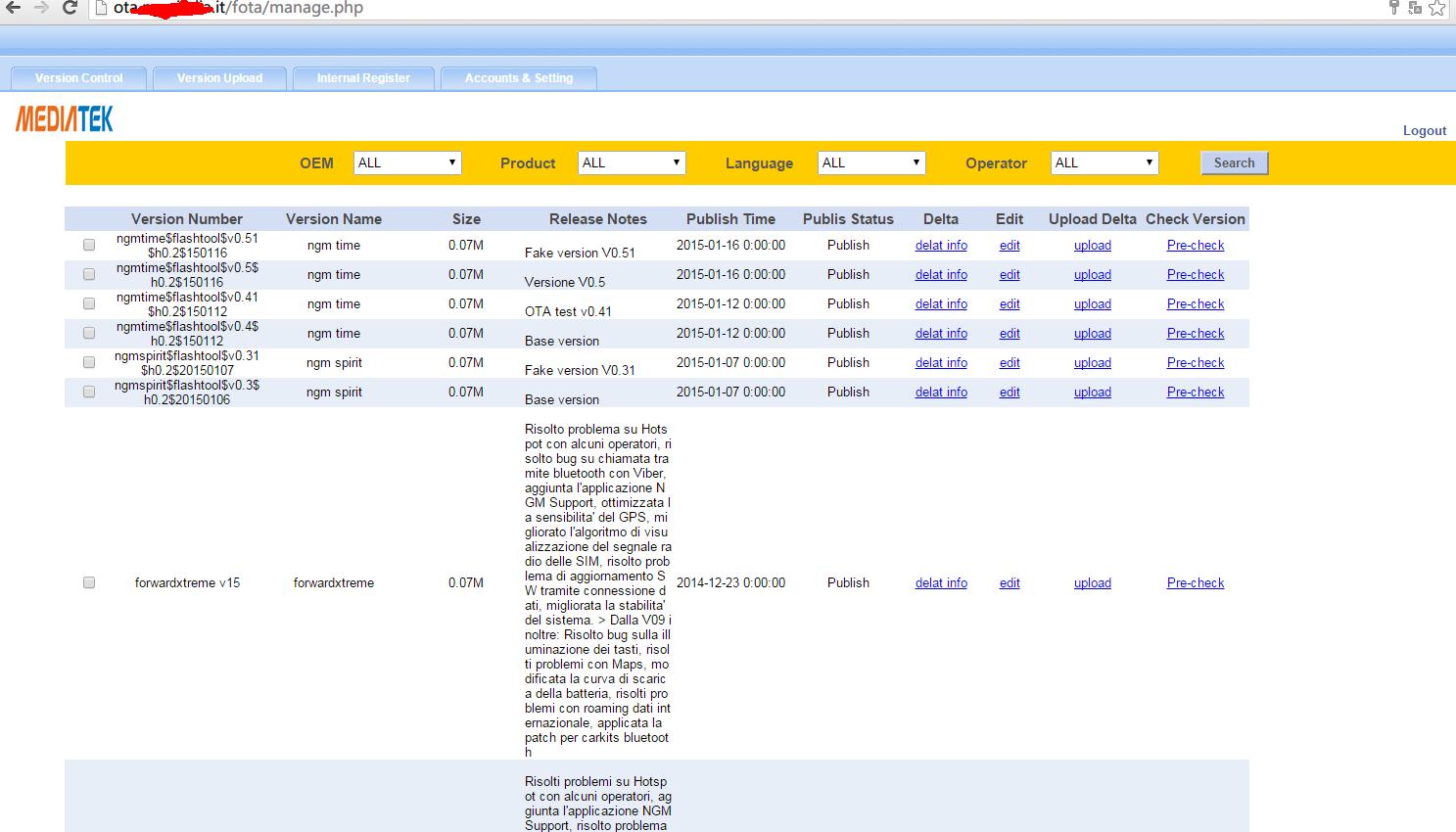Check the OTA test v0.41 row checkbox

coord(89,303)
